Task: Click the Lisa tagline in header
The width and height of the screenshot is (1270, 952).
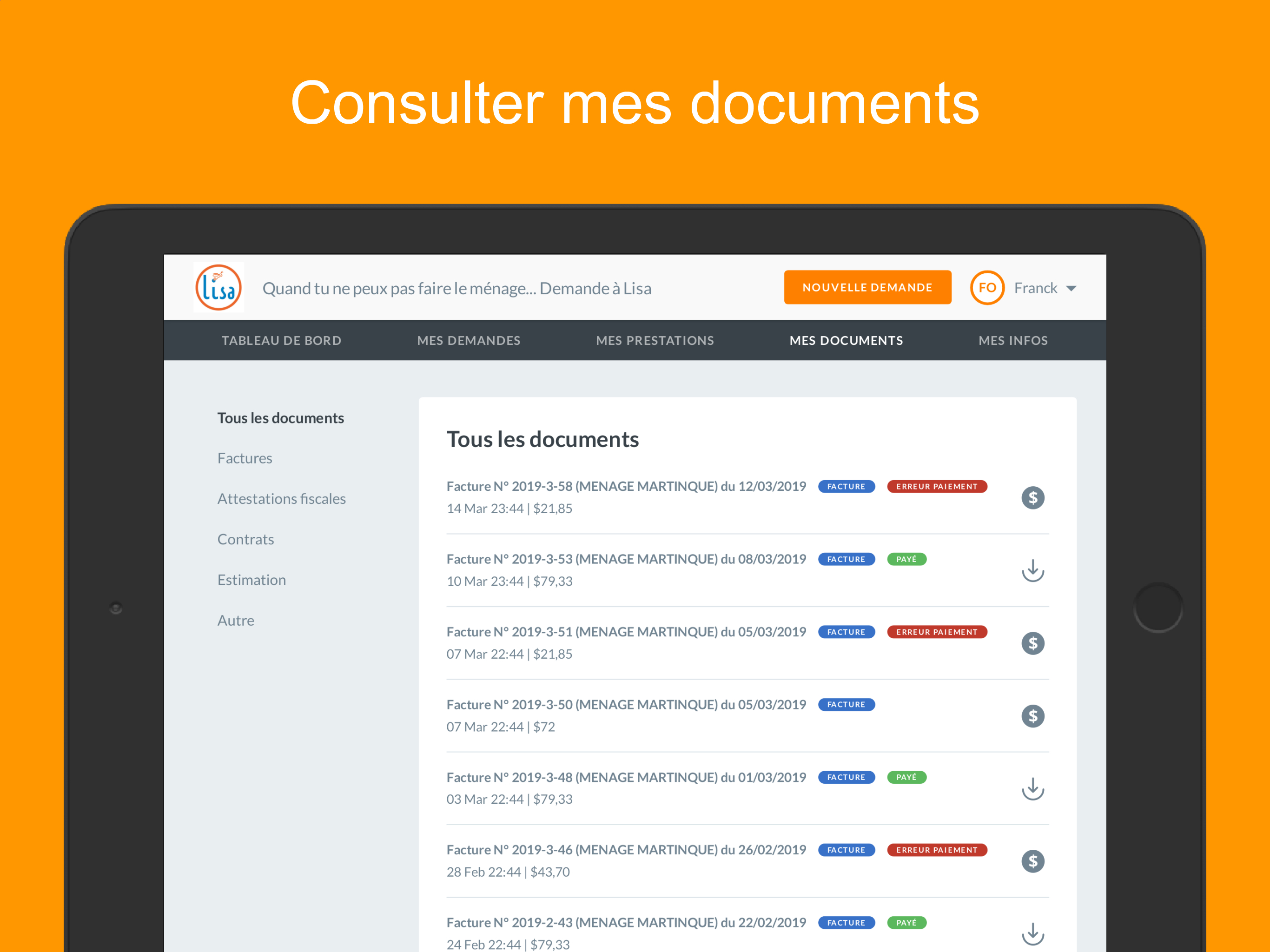Action: (456, 288)
